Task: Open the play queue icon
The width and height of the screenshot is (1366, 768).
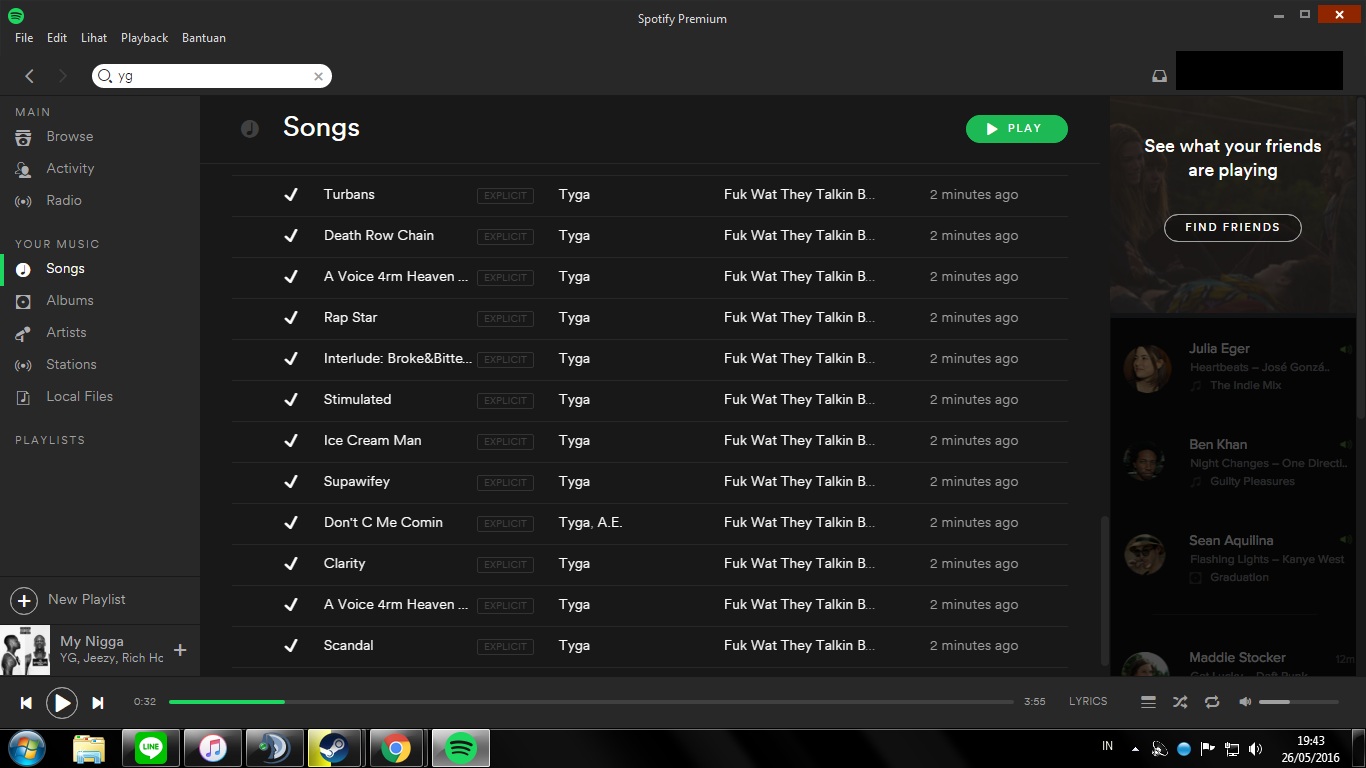Action: click(1148, 702)
